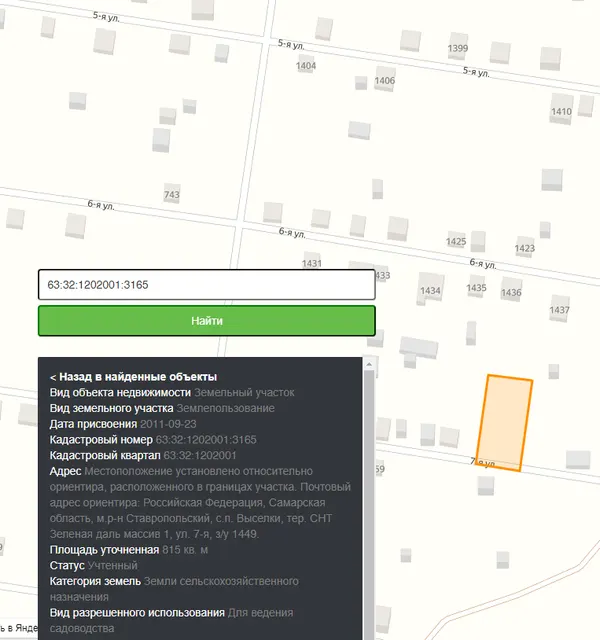
Task: Click the info panel vertical scrollbar thumb
Action: point(369,504)
